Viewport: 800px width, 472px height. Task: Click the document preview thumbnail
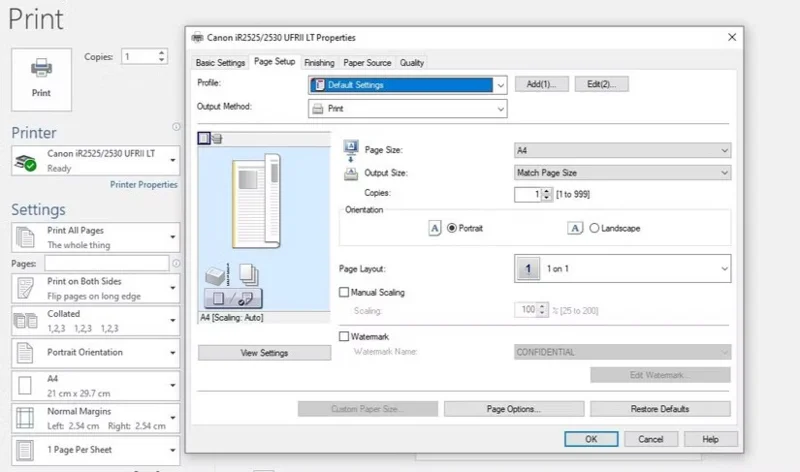pos(257,201)
